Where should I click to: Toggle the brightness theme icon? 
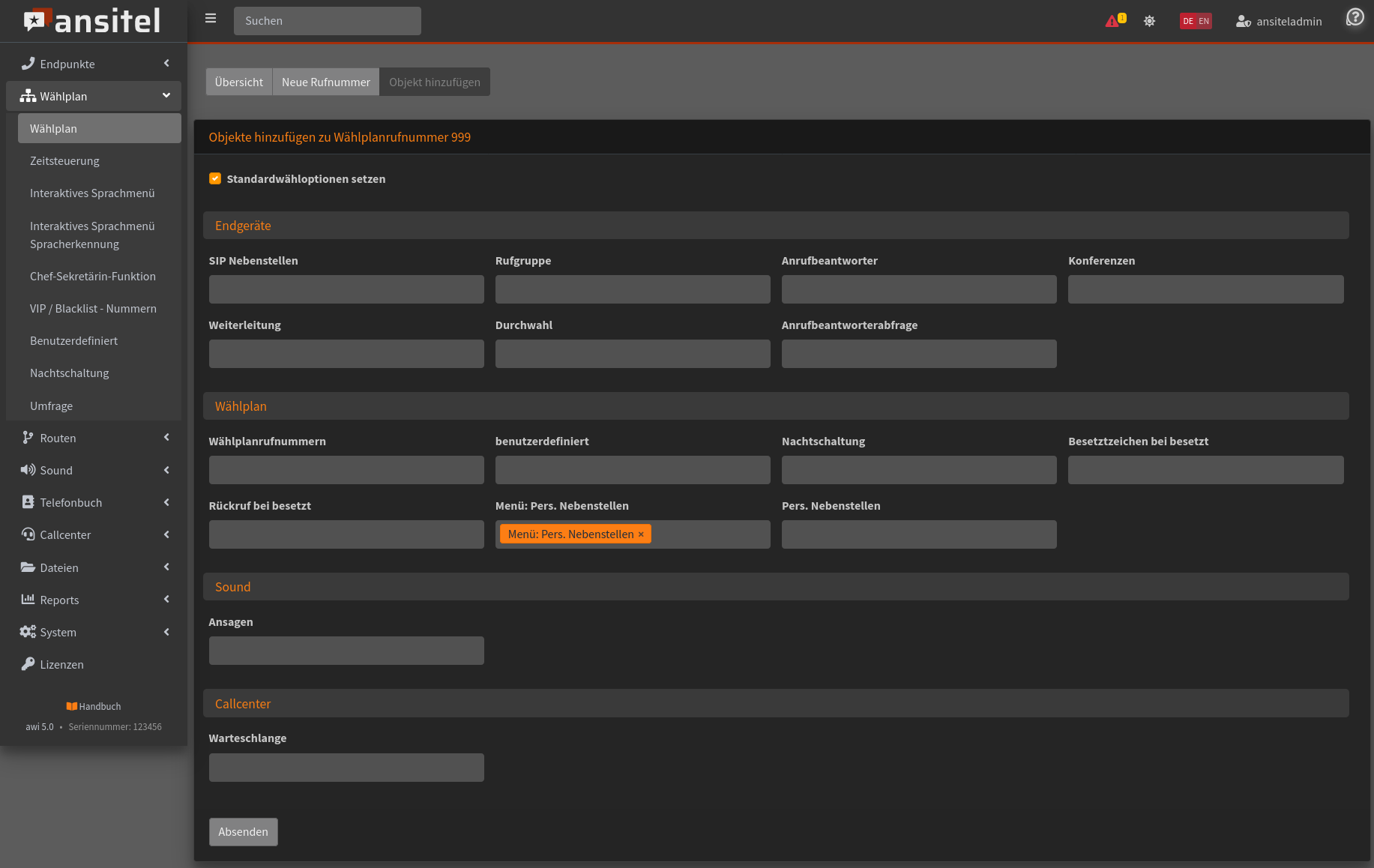pos(1149,21)
